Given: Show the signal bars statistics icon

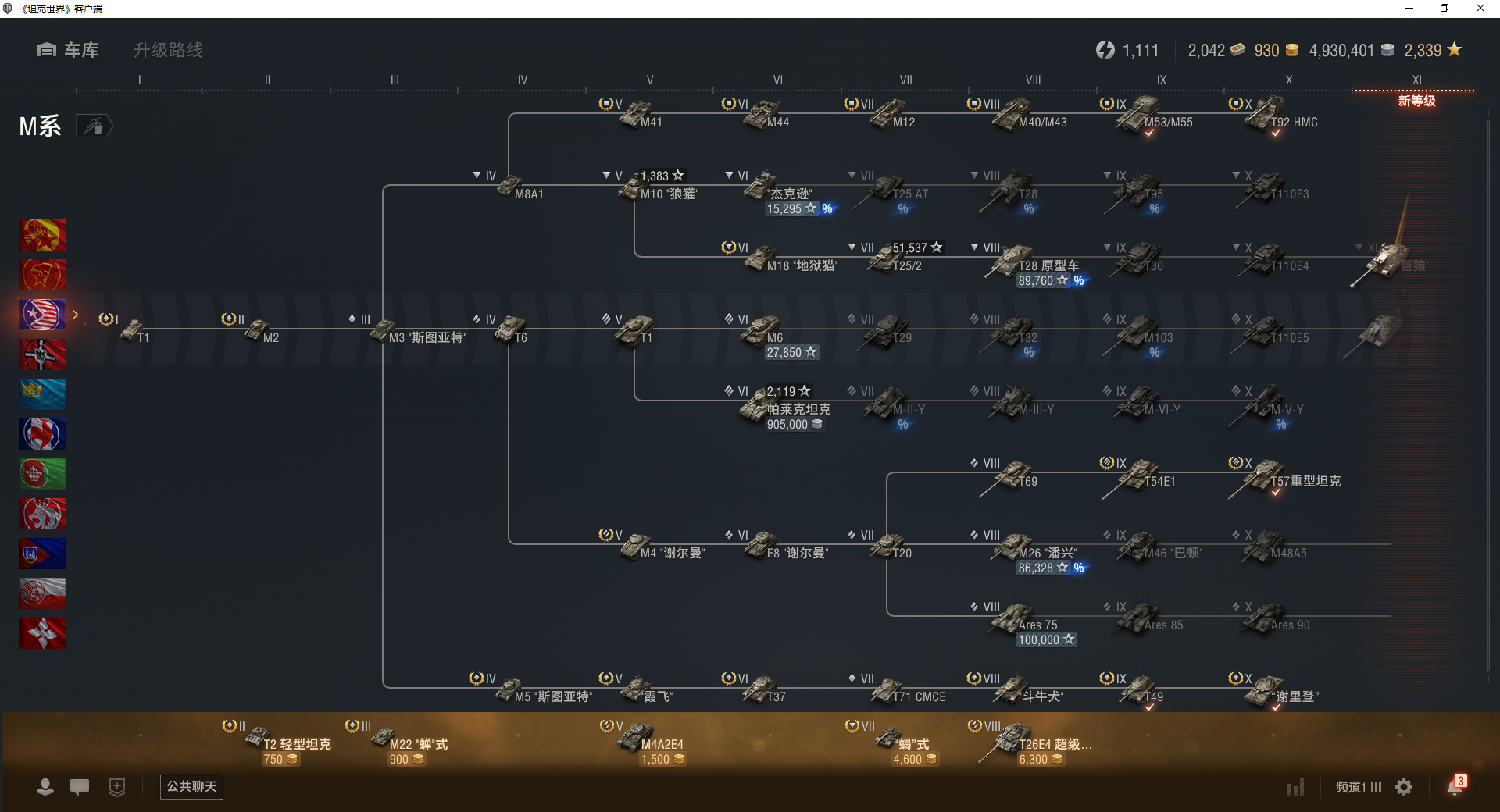Looking at the screenshot, I should 1295,787.
